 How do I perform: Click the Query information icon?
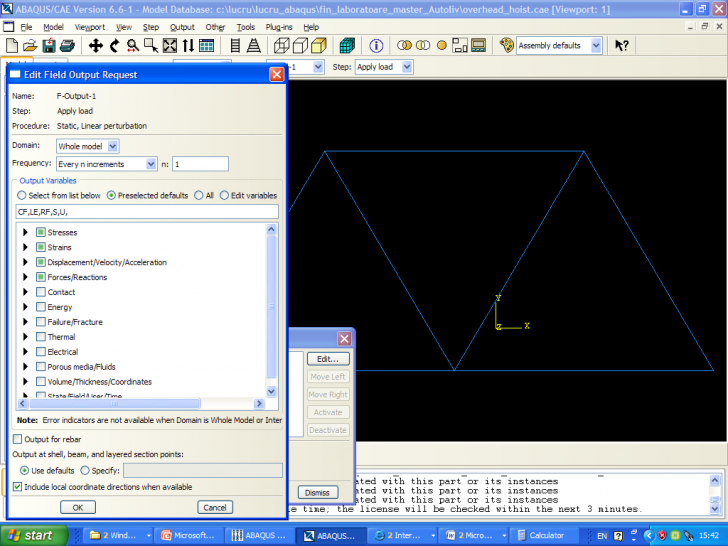pyautogui.click(x=376, y=46)
